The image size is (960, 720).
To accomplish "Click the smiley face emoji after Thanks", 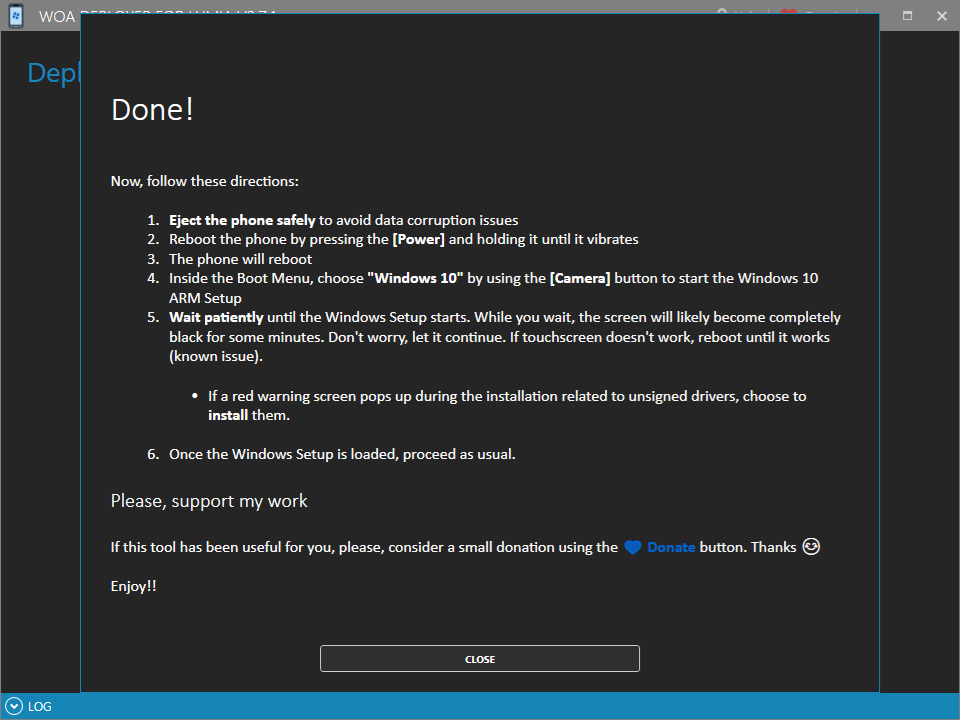I will (x=811, y=546).
